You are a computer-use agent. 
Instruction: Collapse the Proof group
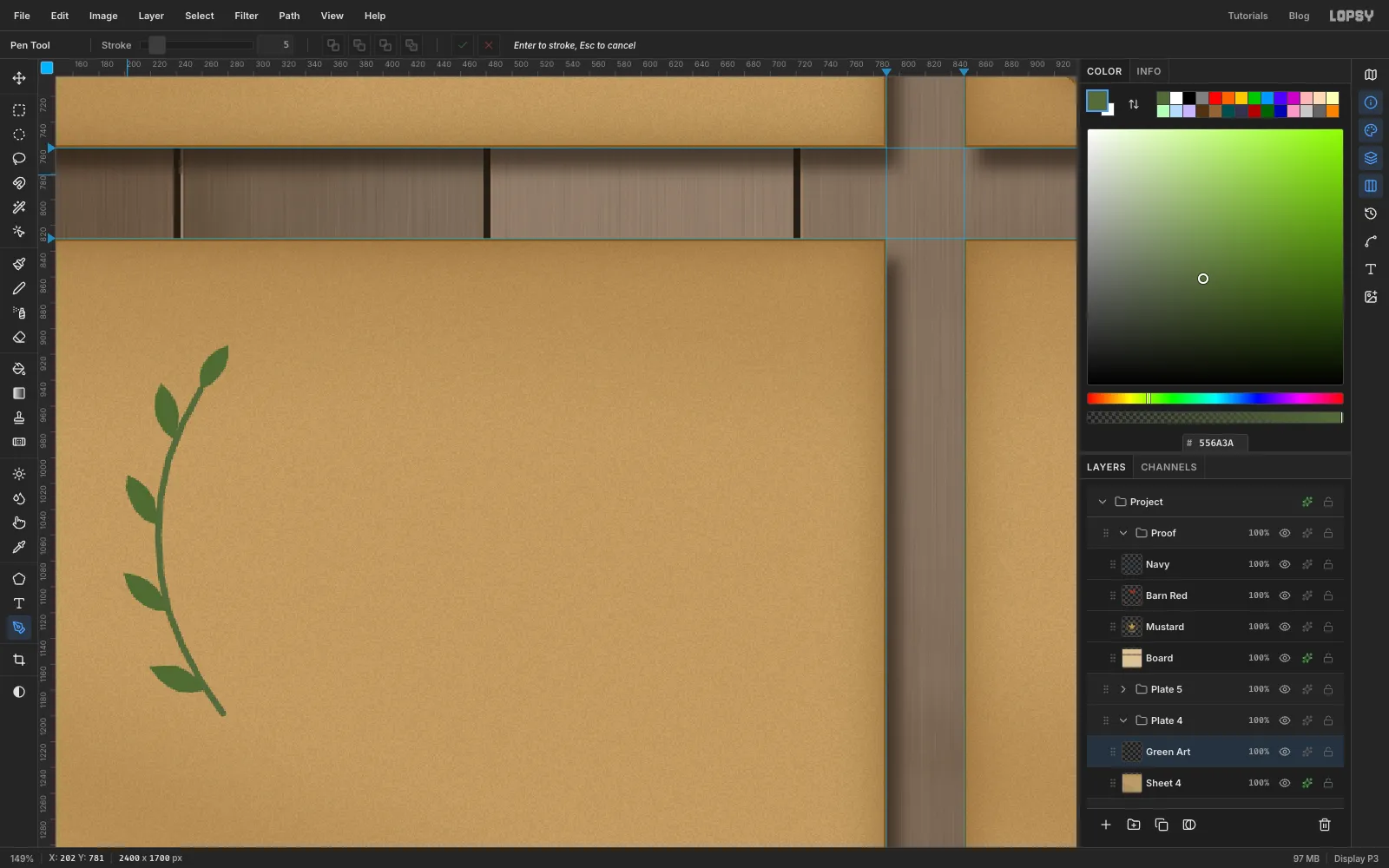[1123, 533]
